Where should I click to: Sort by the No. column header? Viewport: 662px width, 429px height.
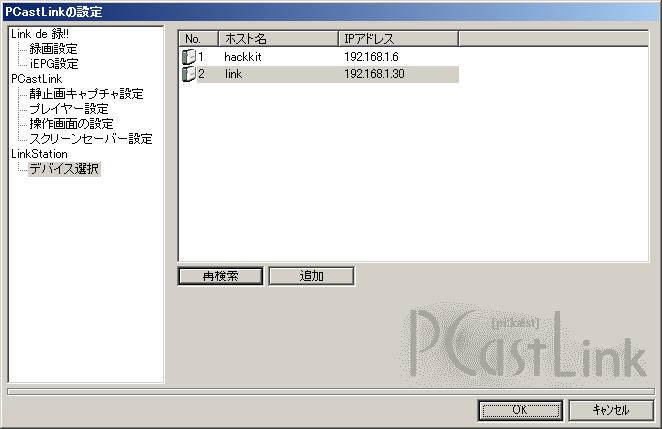click(198, 39)
